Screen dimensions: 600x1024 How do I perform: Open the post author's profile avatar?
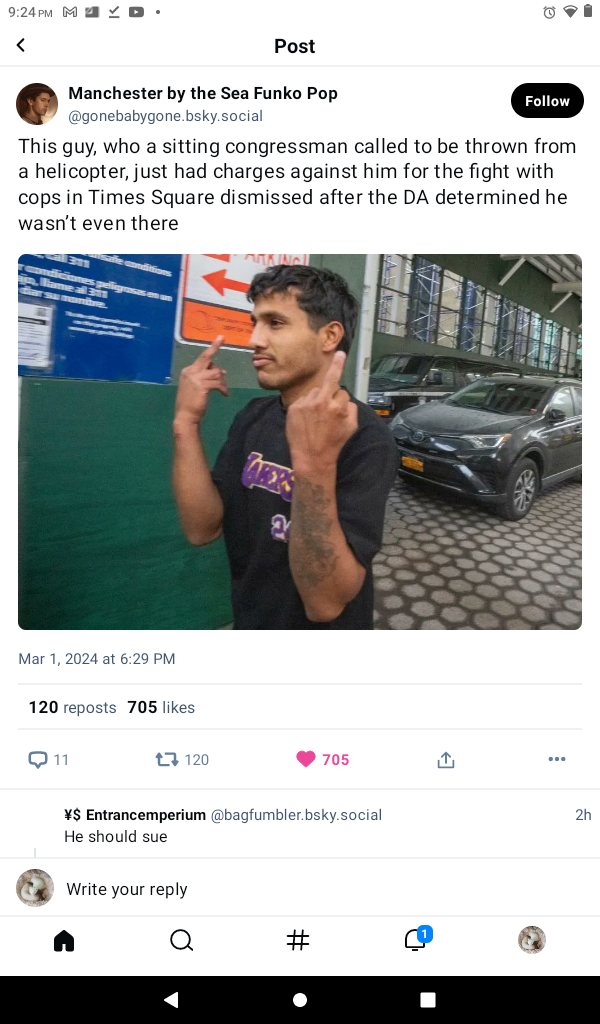pos(37,104)
